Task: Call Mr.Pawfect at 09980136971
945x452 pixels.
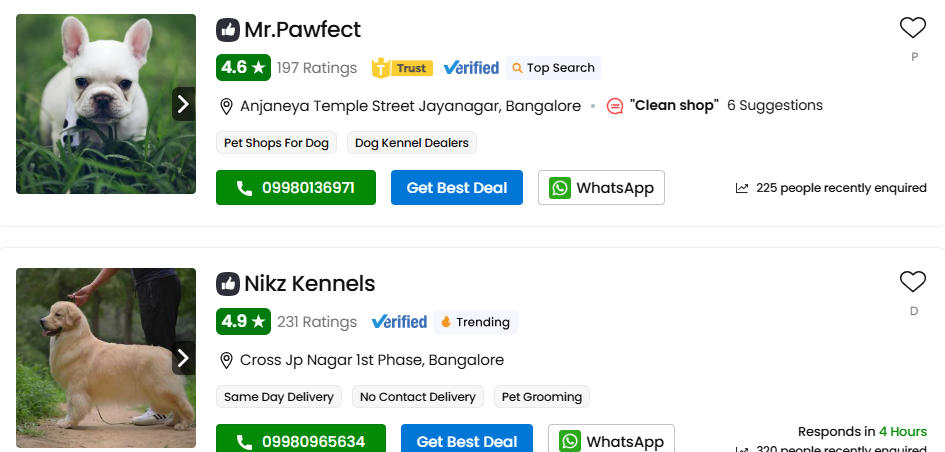Action: pyautogui.click(x=296, y=187)
